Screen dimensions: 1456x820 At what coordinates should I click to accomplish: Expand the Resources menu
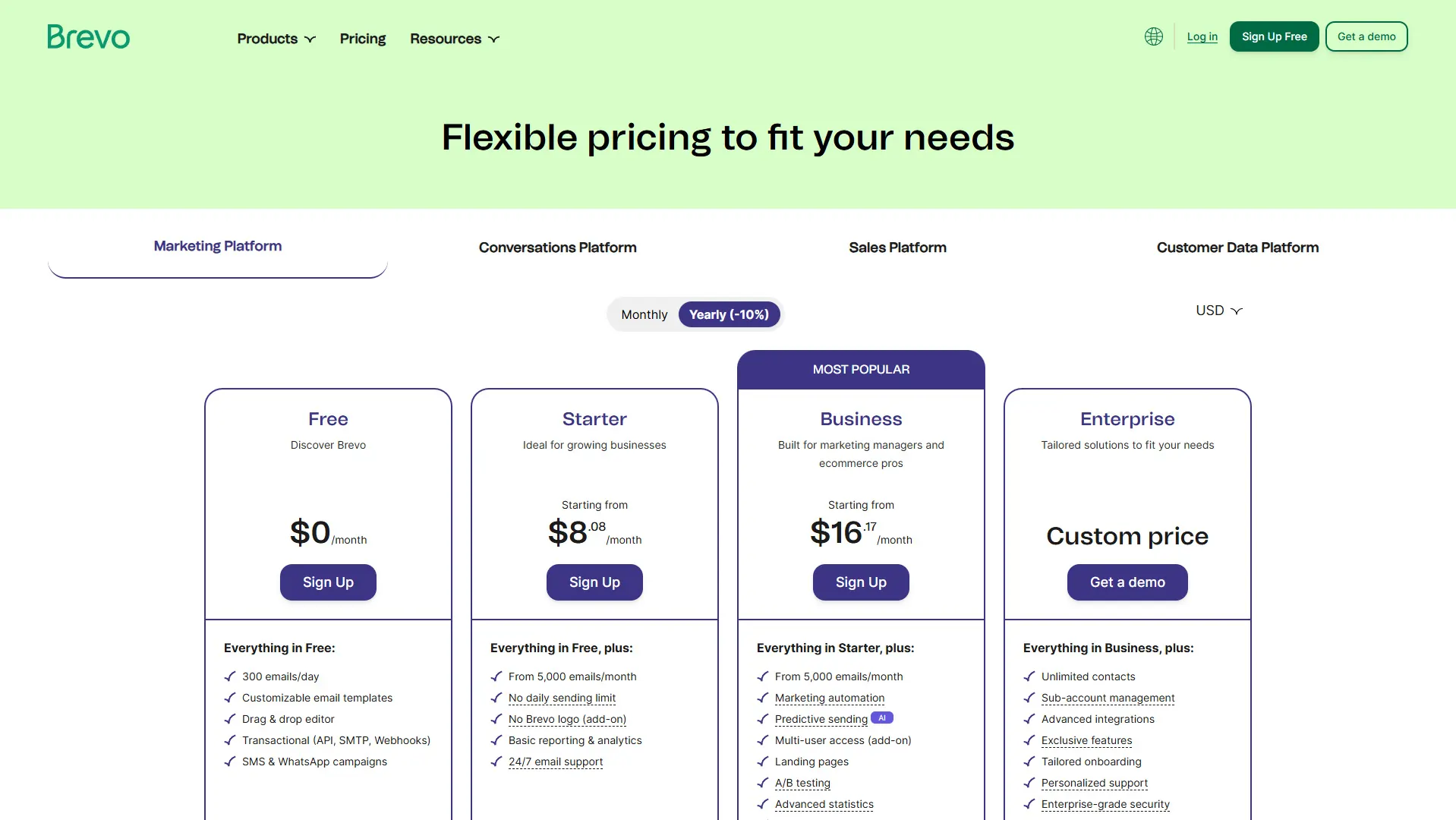[x=455, y=39]
